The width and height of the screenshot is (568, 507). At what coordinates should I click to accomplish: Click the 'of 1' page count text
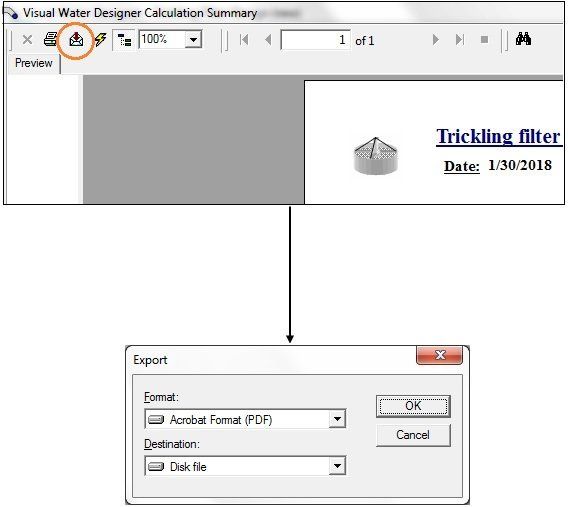tap(364, 41)
